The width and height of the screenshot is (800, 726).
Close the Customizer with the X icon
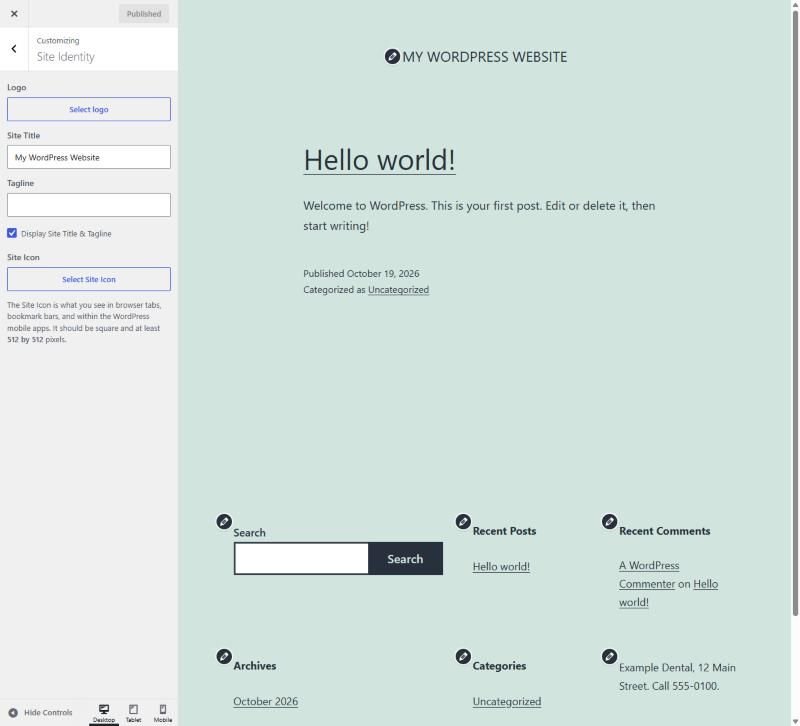[14, 14]
